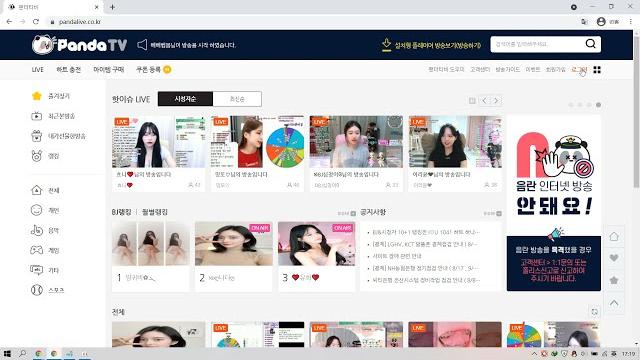Open the 하트 충전 menu item
Image resolution: width=640 pixels, height=360 pixels.
tap(69, 70)
